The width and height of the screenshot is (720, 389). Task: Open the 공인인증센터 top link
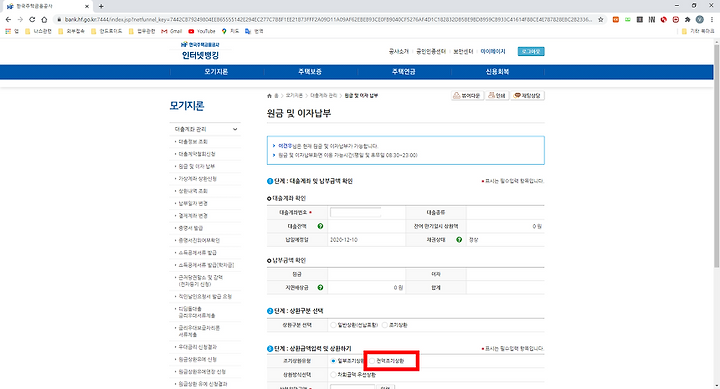pos(431,51)
